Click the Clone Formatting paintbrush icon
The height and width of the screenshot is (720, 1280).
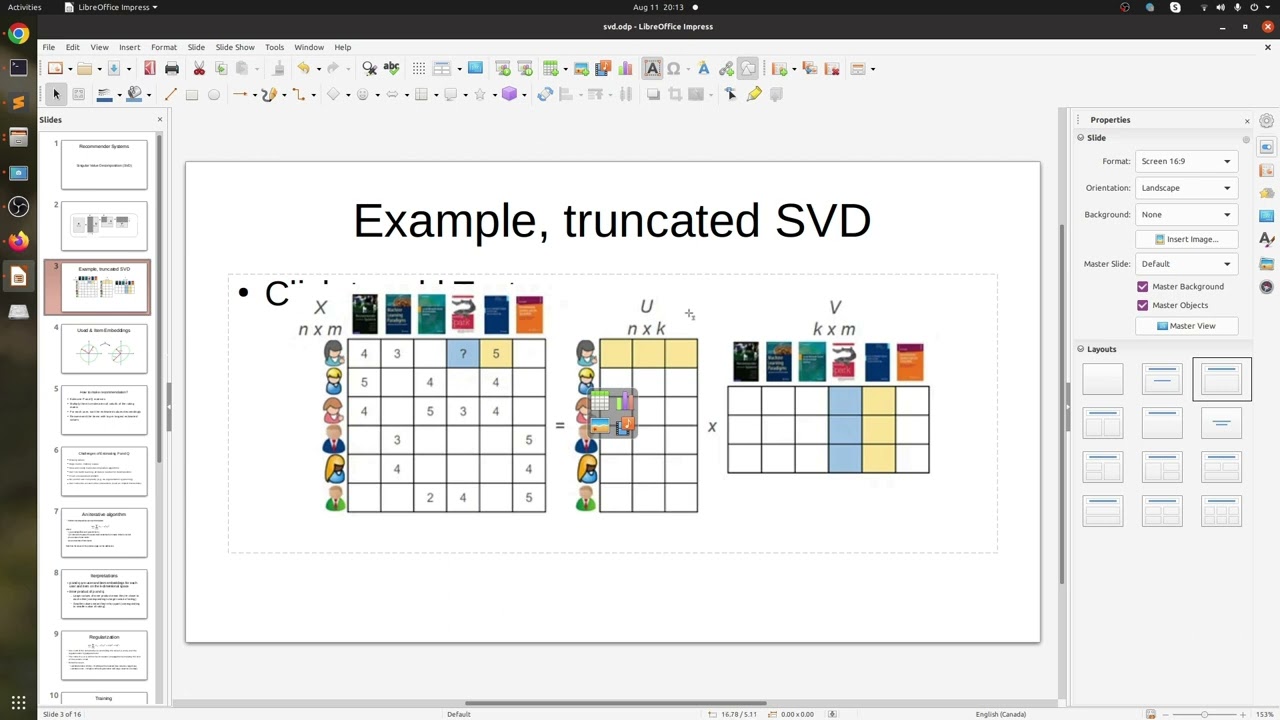tap(278, 68)
